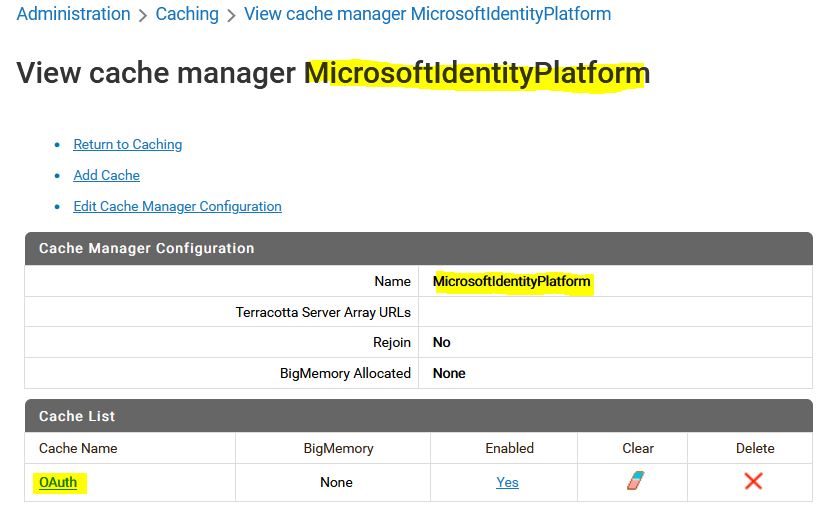Click the Delete column header

coord(755,448)
